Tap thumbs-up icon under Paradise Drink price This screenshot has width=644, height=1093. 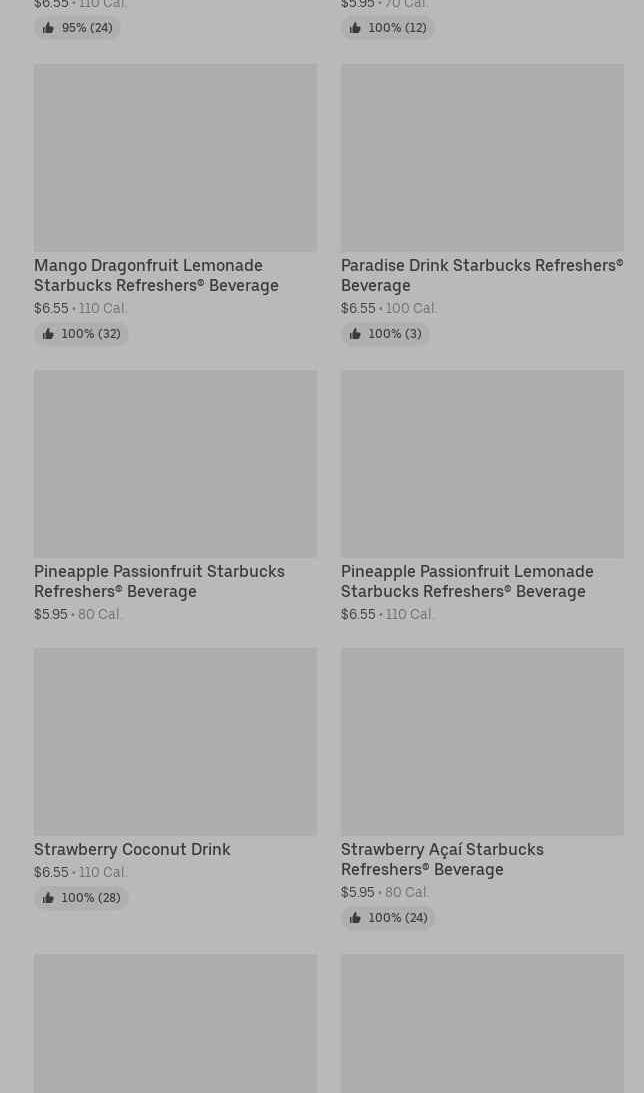(x=355, y=334)
